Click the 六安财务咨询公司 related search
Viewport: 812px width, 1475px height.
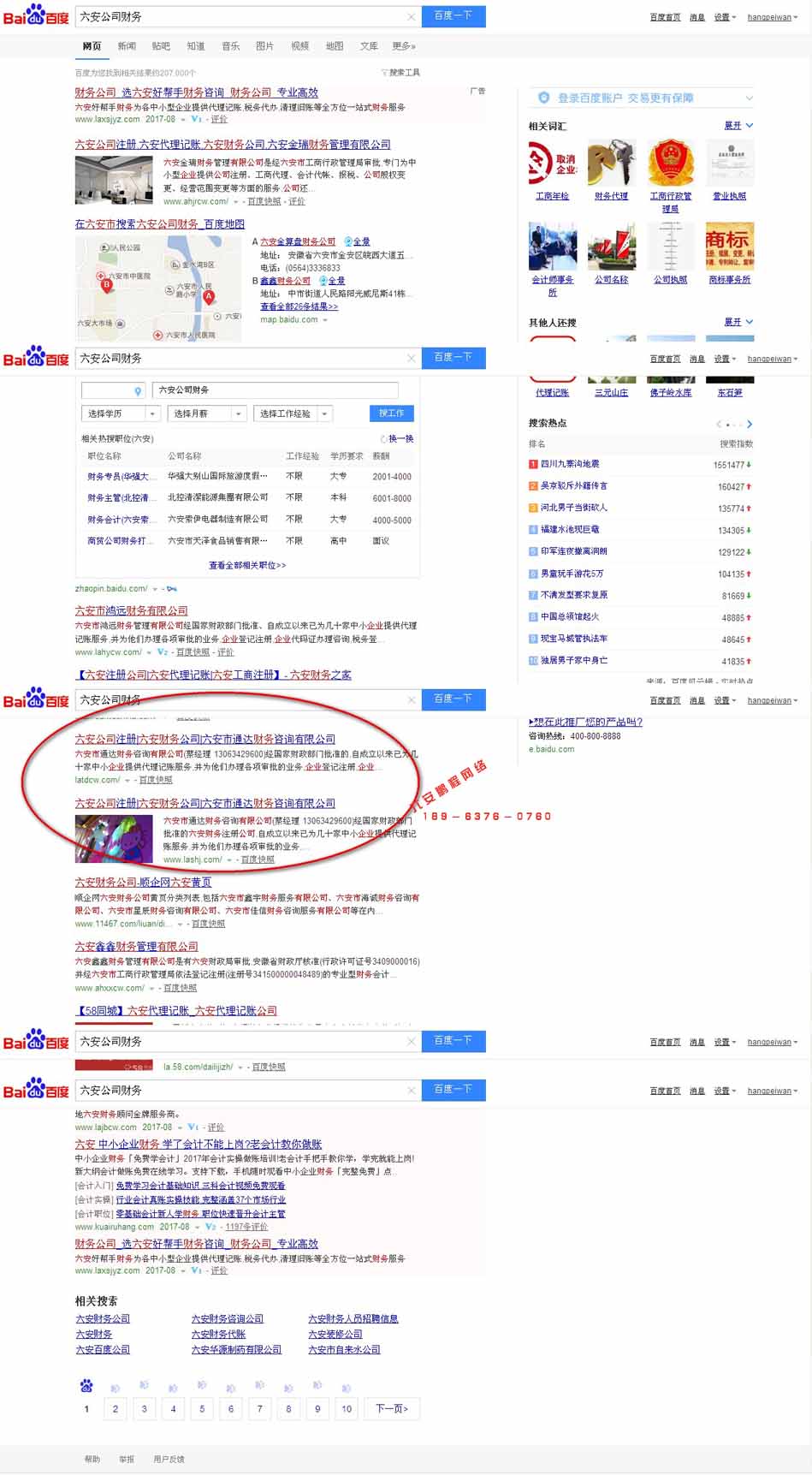228,1319
